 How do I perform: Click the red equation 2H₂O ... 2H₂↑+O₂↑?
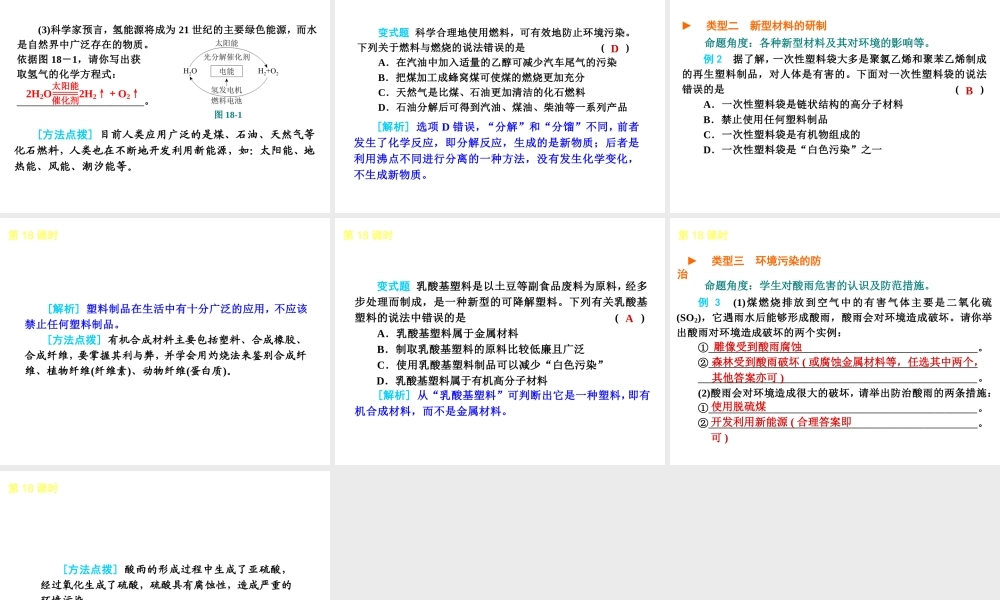(x=82, y=94)
